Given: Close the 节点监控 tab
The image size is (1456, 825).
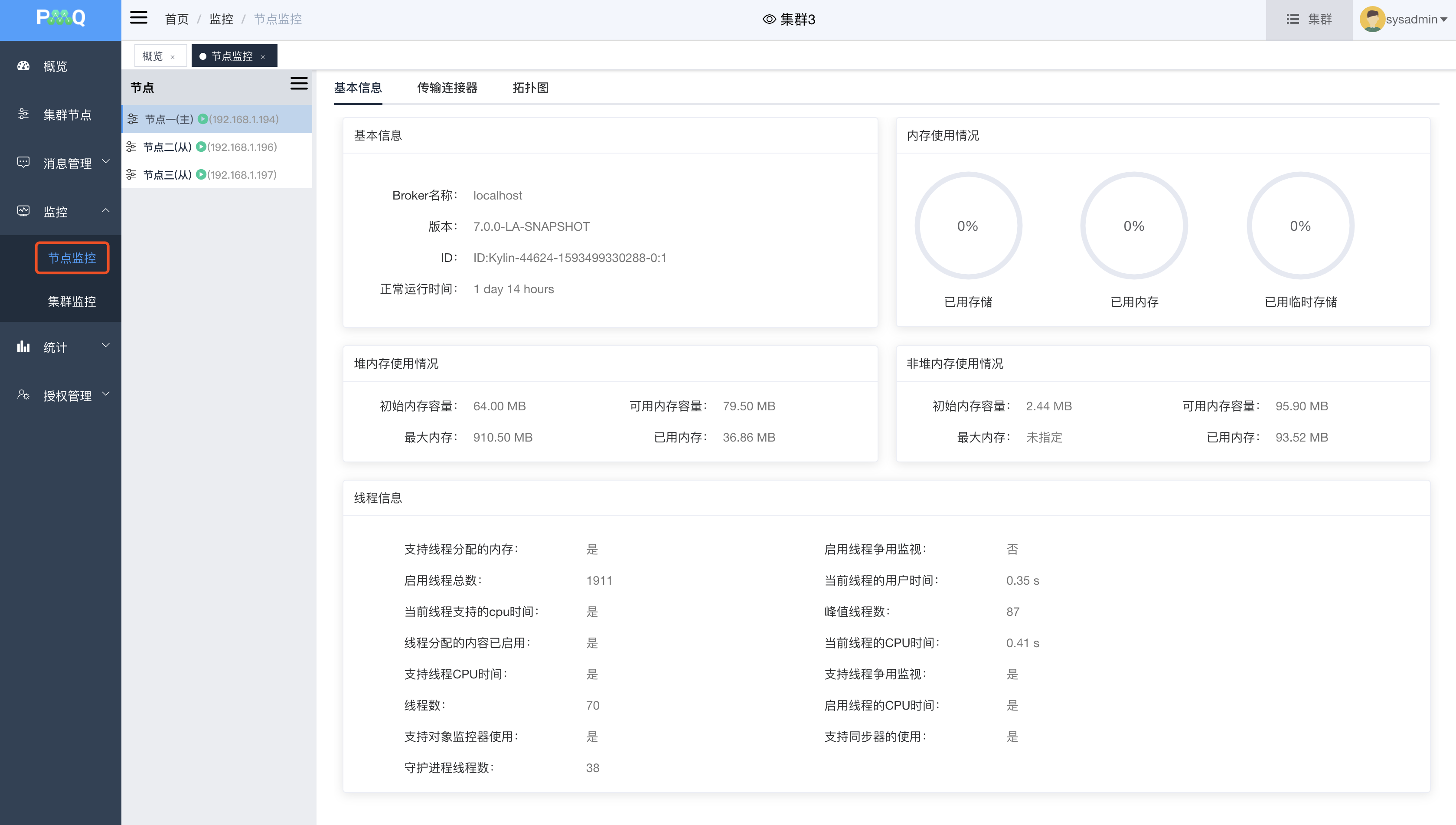Looking at the screenshot, I should tap(263, 57).
